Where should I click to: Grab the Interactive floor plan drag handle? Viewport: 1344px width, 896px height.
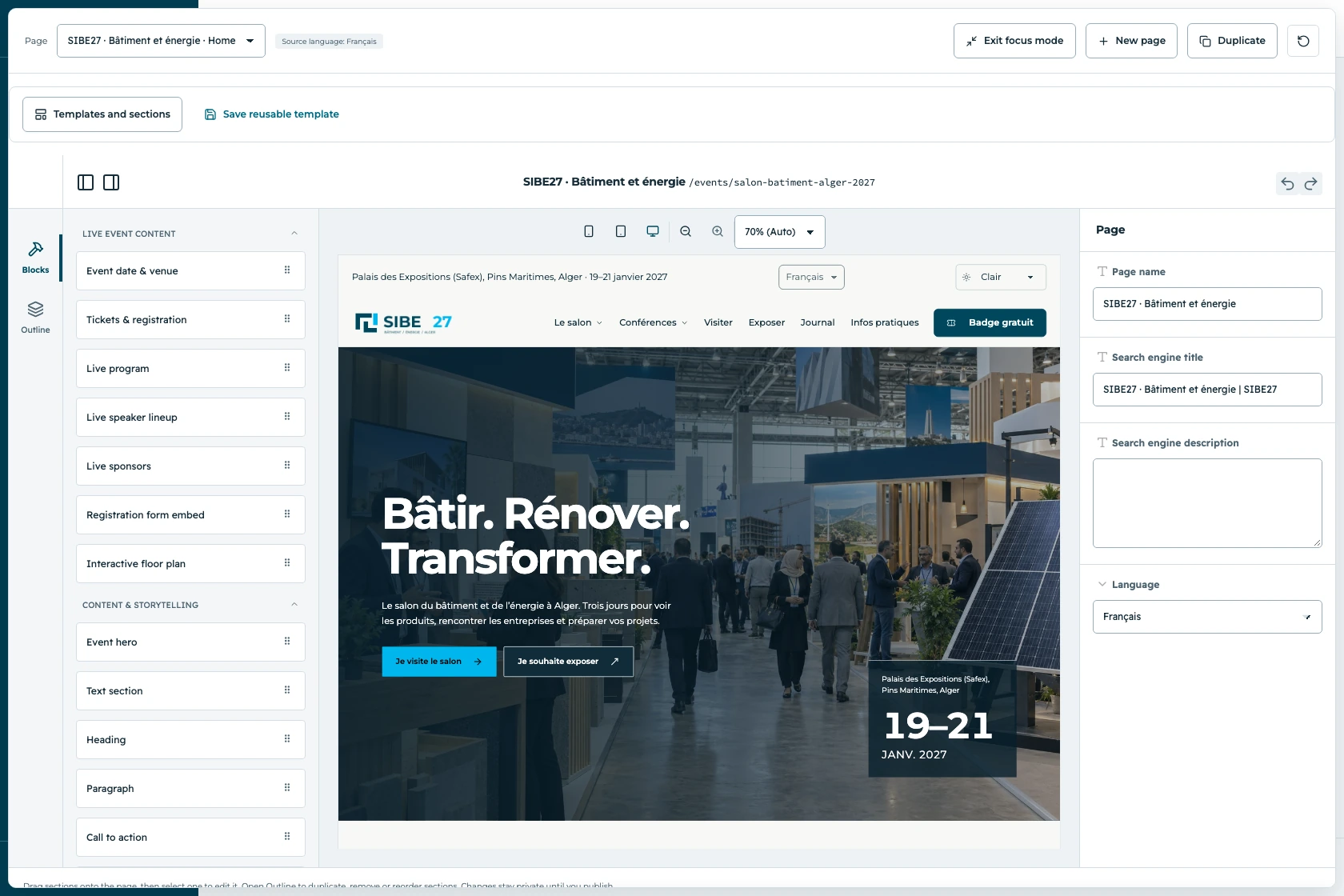[287, 563]
